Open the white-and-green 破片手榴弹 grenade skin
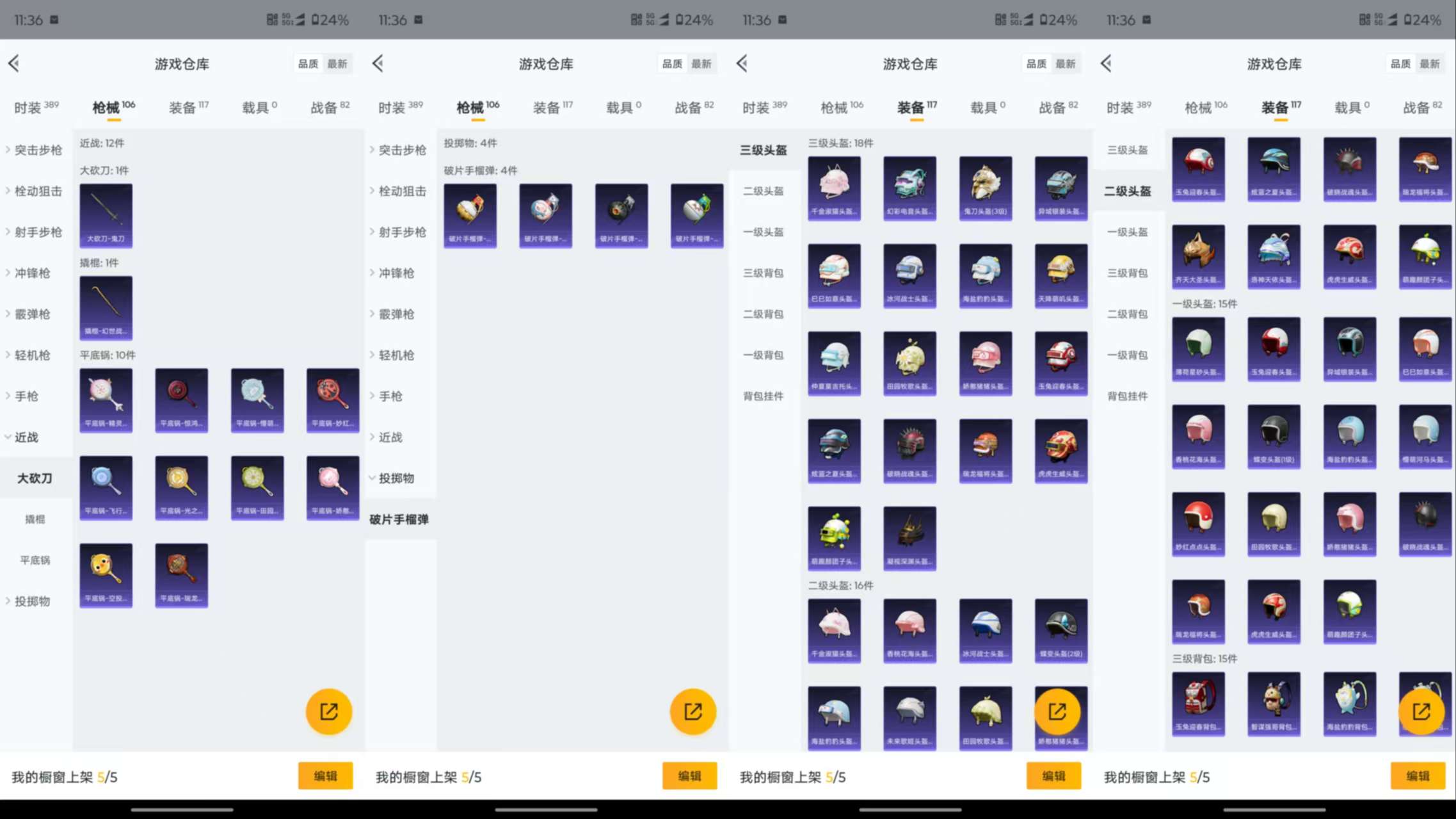The width and height of the screenshot is (1456, 819). click(x=697, y=215)
